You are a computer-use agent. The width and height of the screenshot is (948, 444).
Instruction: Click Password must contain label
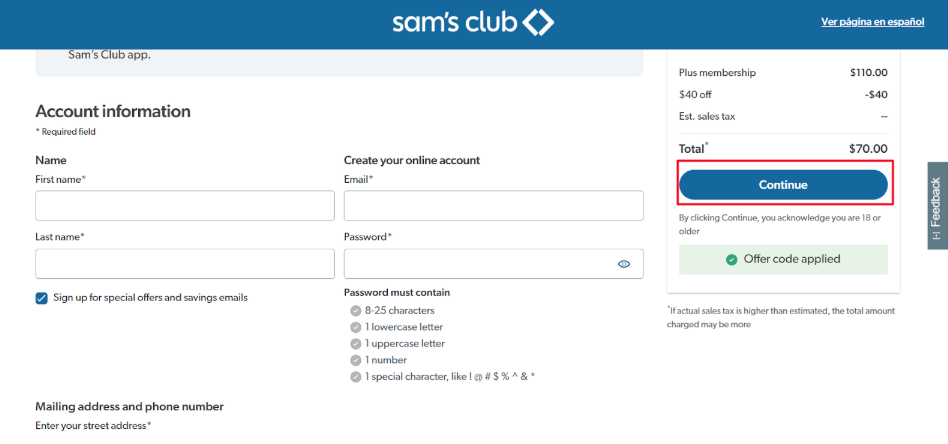(397, 293)
